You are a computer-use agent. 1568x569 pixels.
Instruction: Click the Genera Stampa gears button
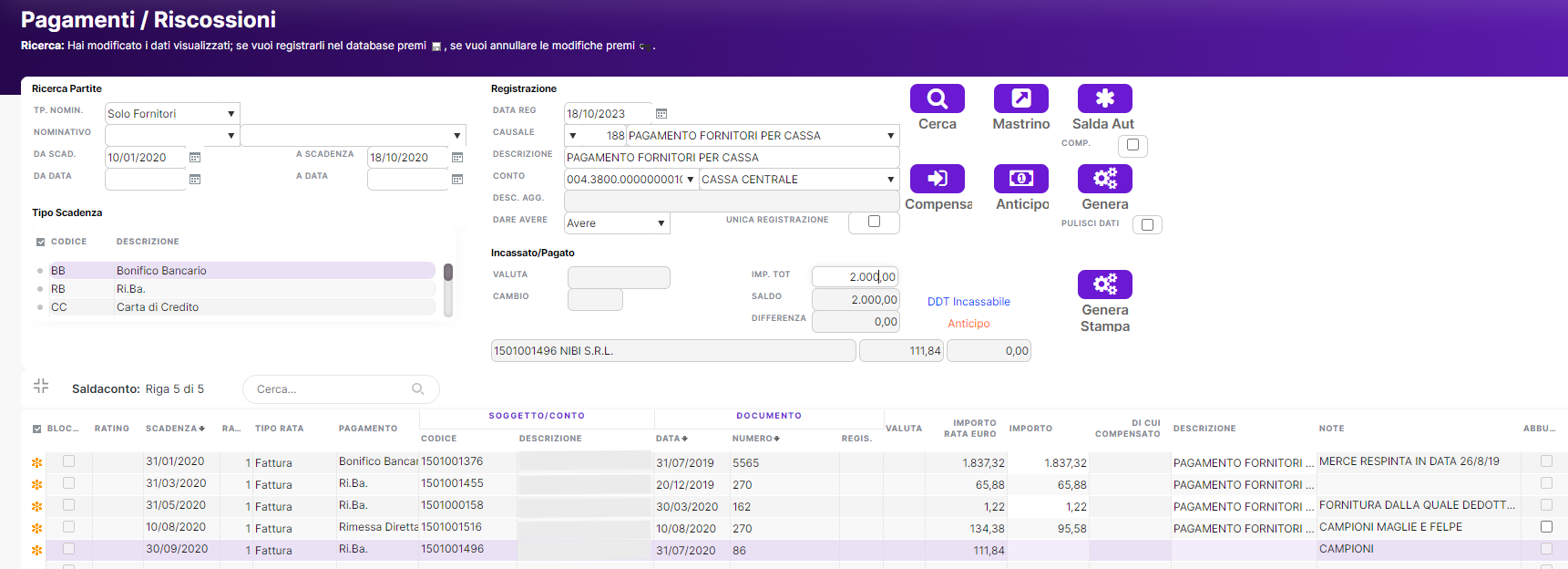(x=1104, y=284)
